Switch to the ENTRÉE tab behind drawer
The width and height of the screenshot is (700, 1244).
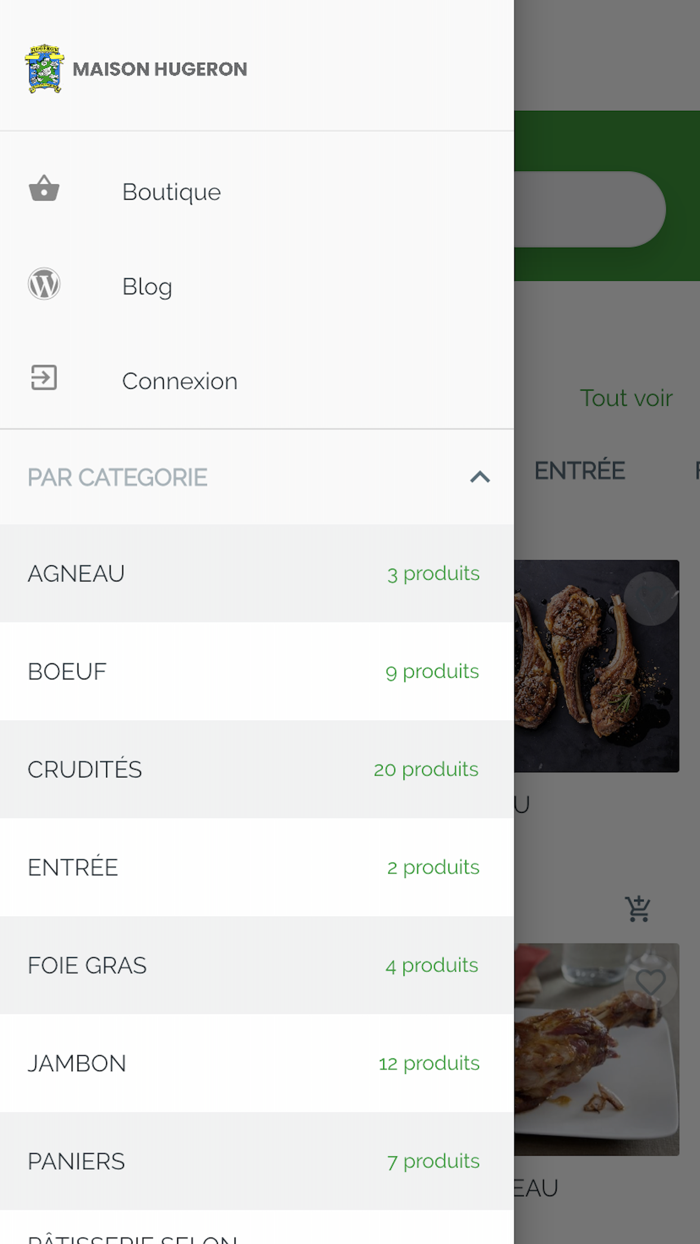click(580, 471)
